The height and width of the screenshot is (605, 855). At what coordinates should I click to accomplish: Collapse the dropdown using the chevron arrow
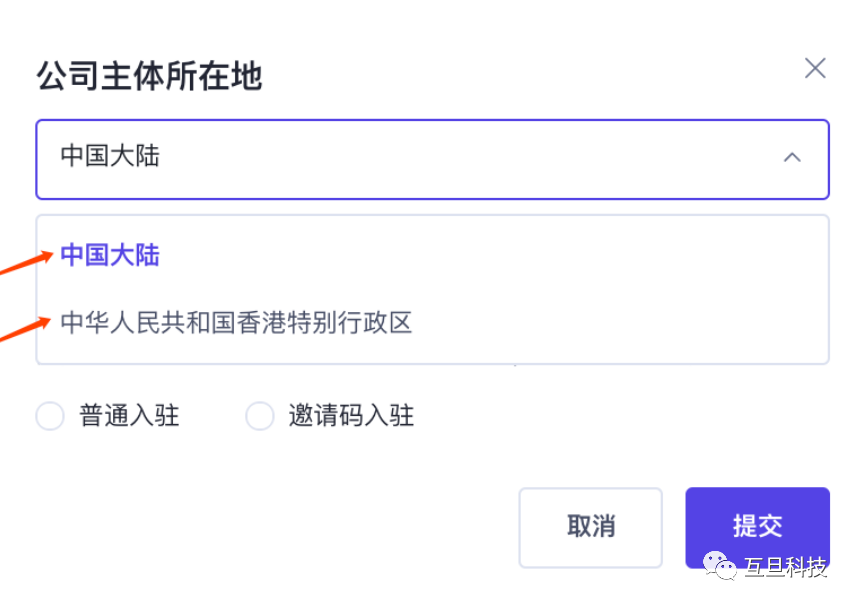[x=792, y=157]
